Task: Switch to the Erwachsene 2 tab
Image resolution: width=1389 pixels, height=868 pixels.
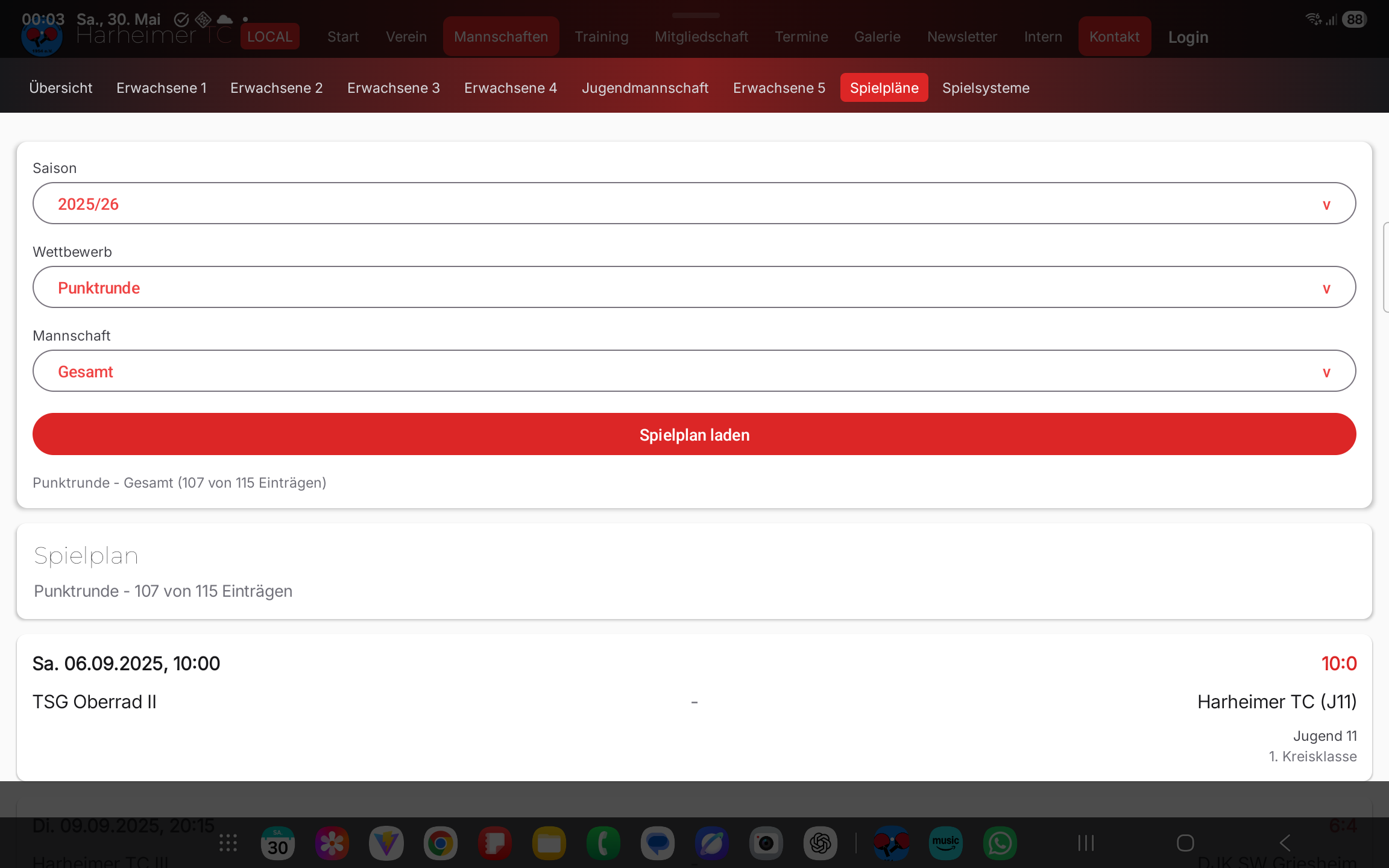Action: tap(277, 87)
